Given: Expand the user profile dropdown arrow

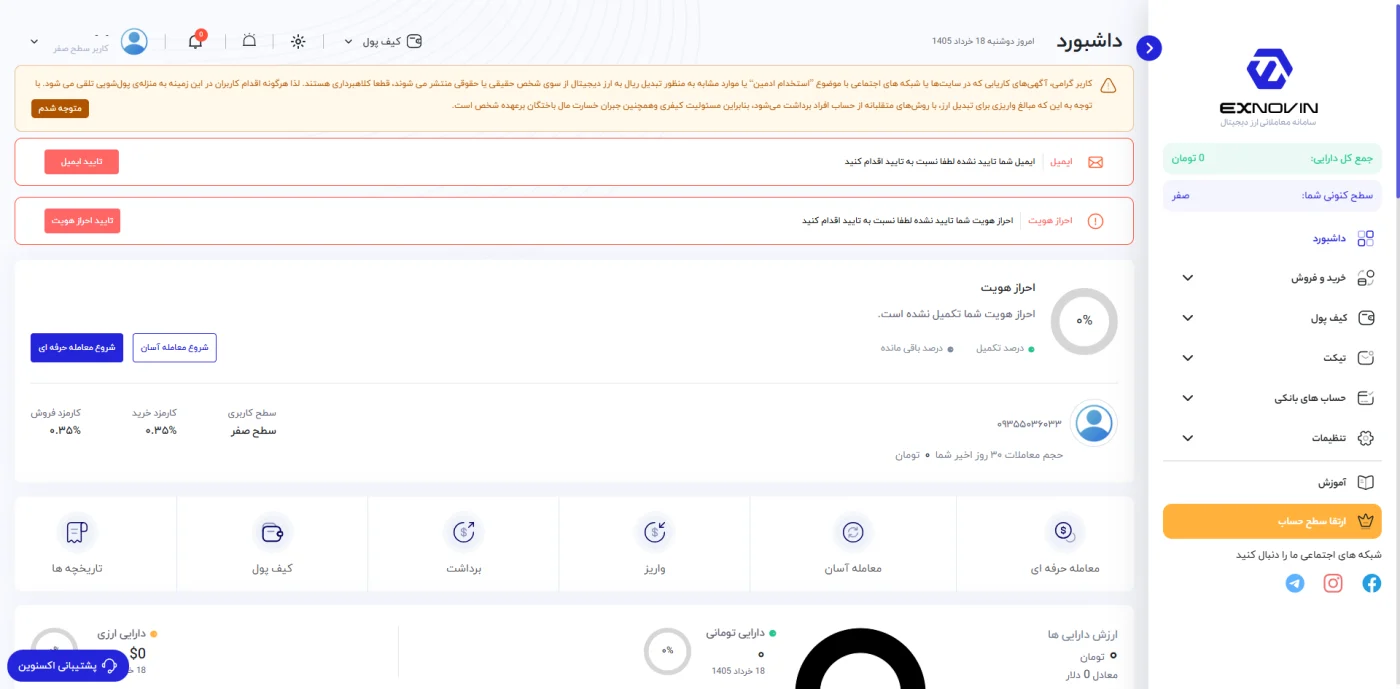Looking at the screenshot, I should point(34,42).
